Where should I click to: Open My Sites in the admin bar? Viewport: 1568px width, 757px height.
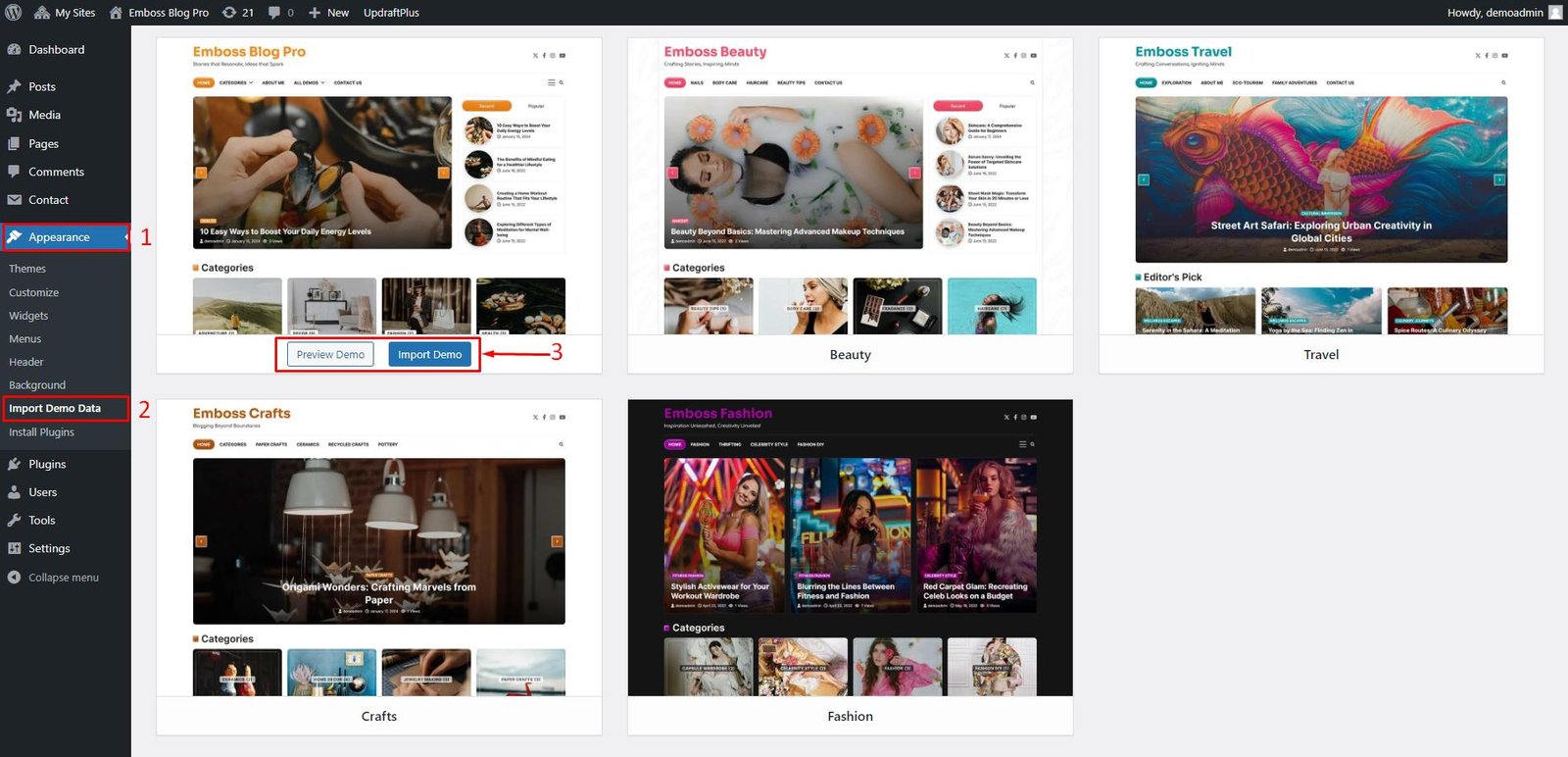coord(65,13)
